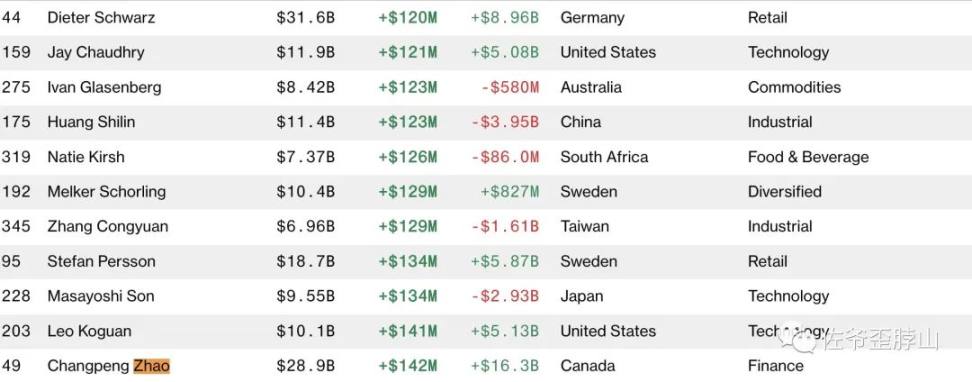Click the -$580M year-to-date change value
The height and width of the screenshot is (382, 972).
click(510, 87)
